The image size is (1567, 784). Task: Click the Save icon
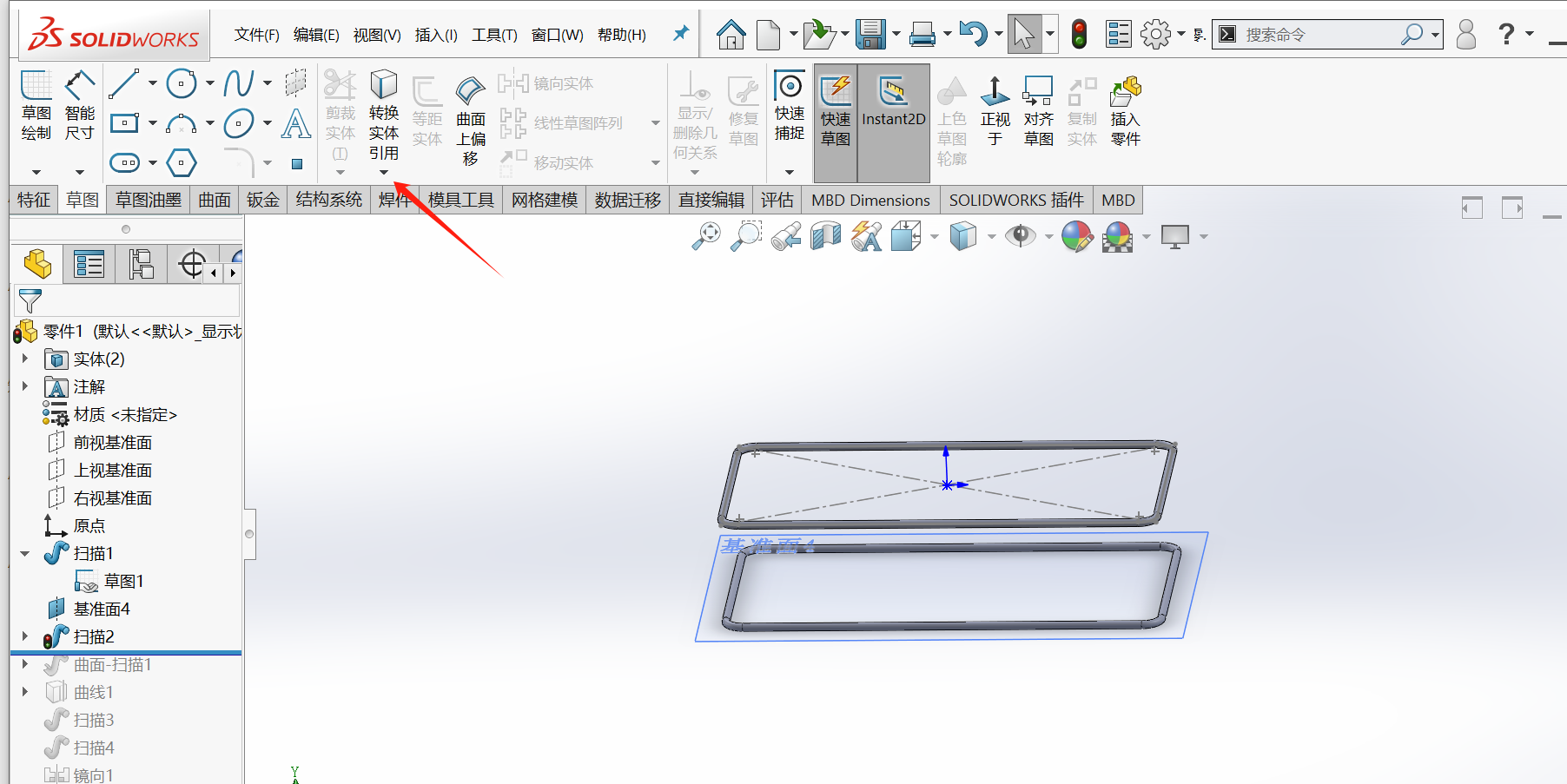tap(870, 35)
